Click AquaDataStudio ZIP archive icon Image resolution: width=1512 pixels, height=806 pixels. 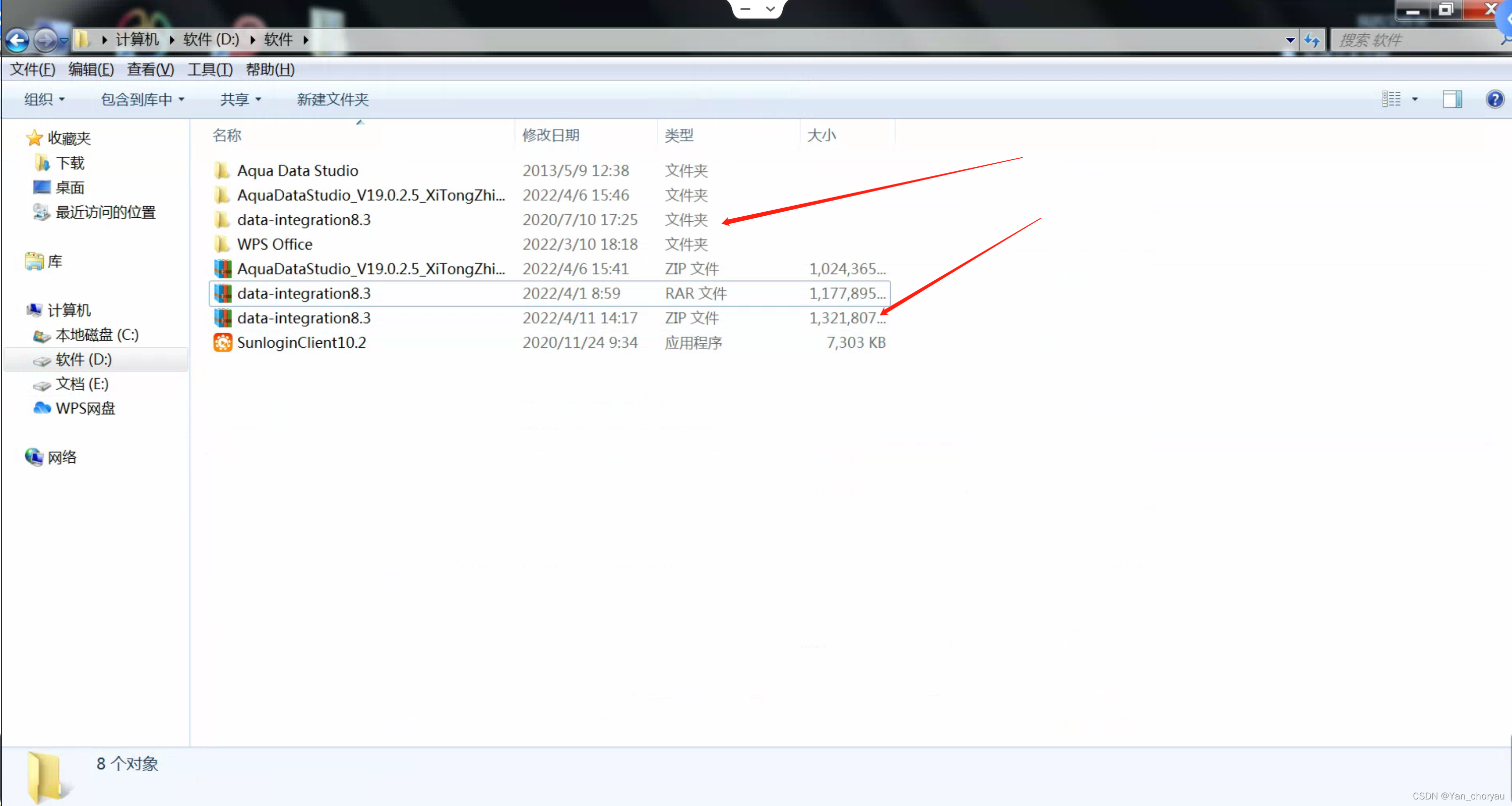[222, 268]
